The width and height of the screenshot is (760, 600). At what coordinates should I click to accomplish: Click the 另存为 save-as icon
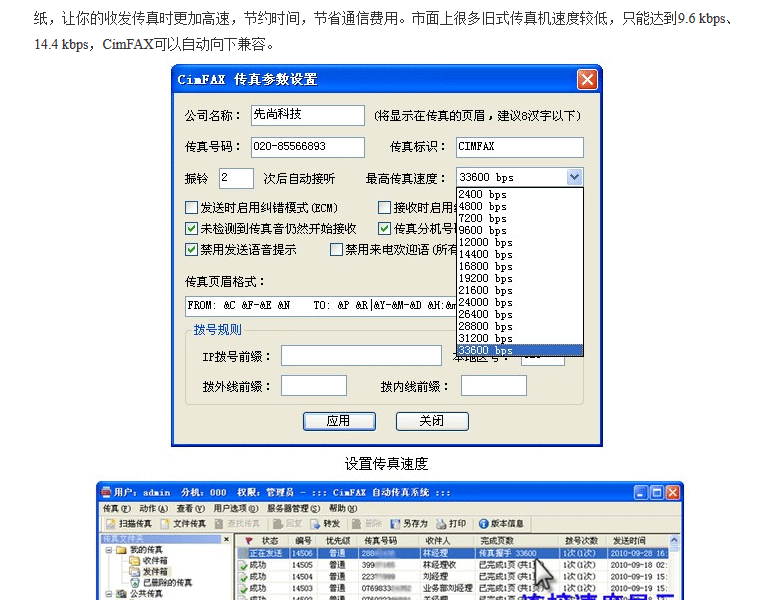(x=396, y=523)
